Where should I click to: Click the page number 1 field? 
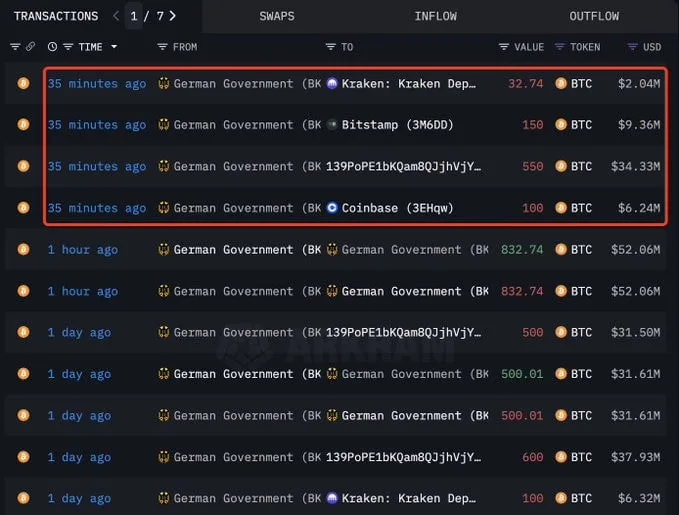pyautogui.click(x=134, y=16)
